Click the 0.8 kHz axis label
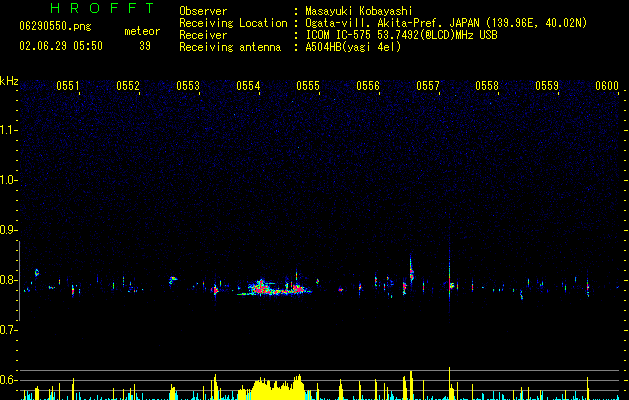The height and width of the screenshot is (400, 629). [x=8, y=280]
